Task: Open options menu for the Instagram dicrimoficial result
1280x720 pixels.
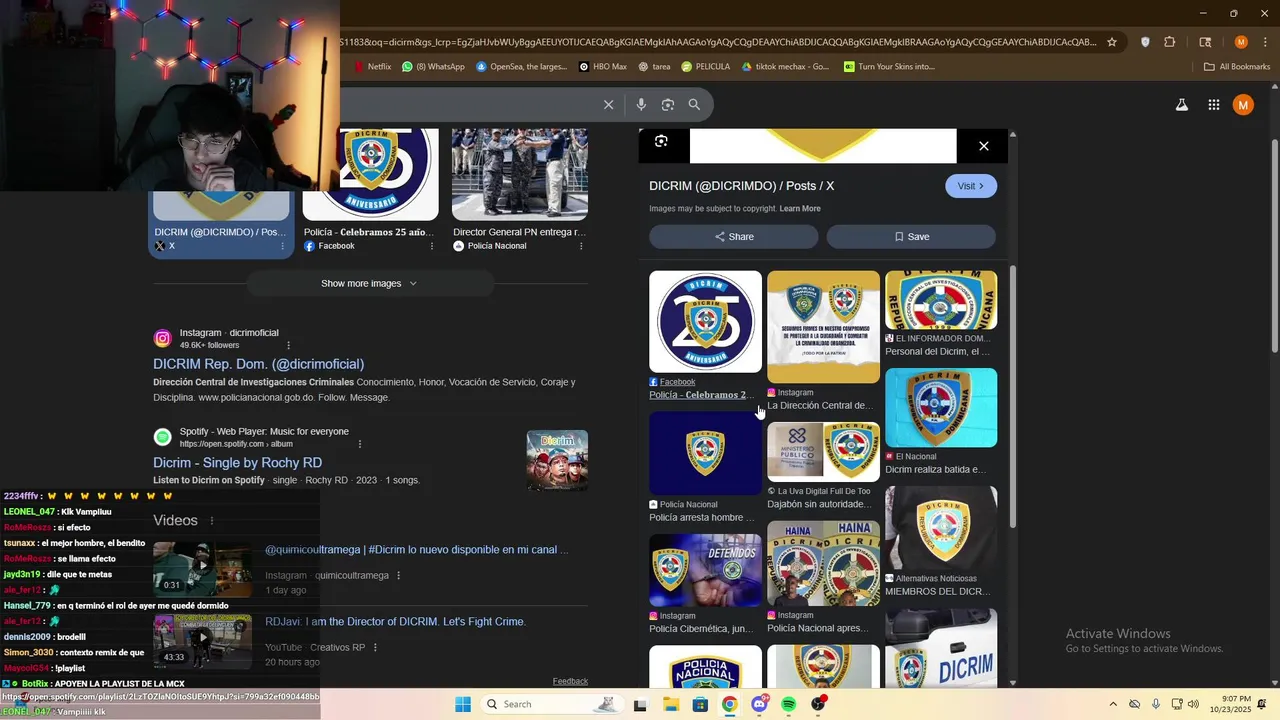Action: (x=289, y=345)
